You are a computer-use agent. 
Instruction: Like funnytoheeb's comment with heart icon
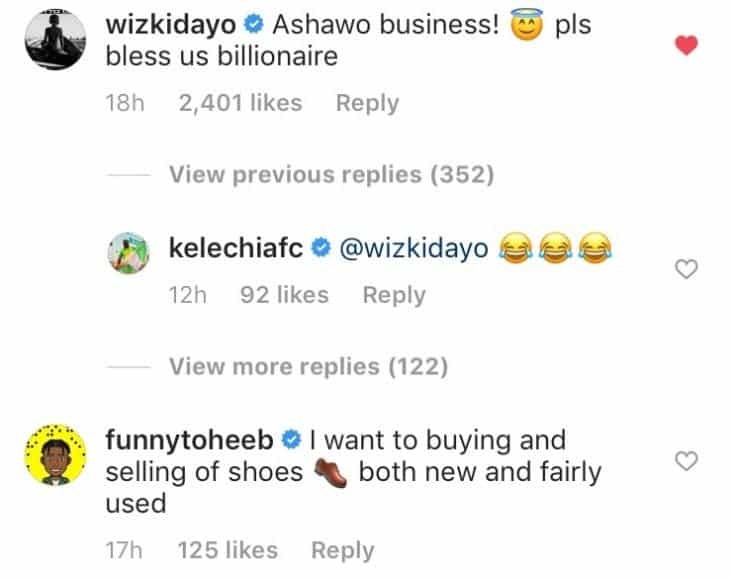tap(687, 460)
